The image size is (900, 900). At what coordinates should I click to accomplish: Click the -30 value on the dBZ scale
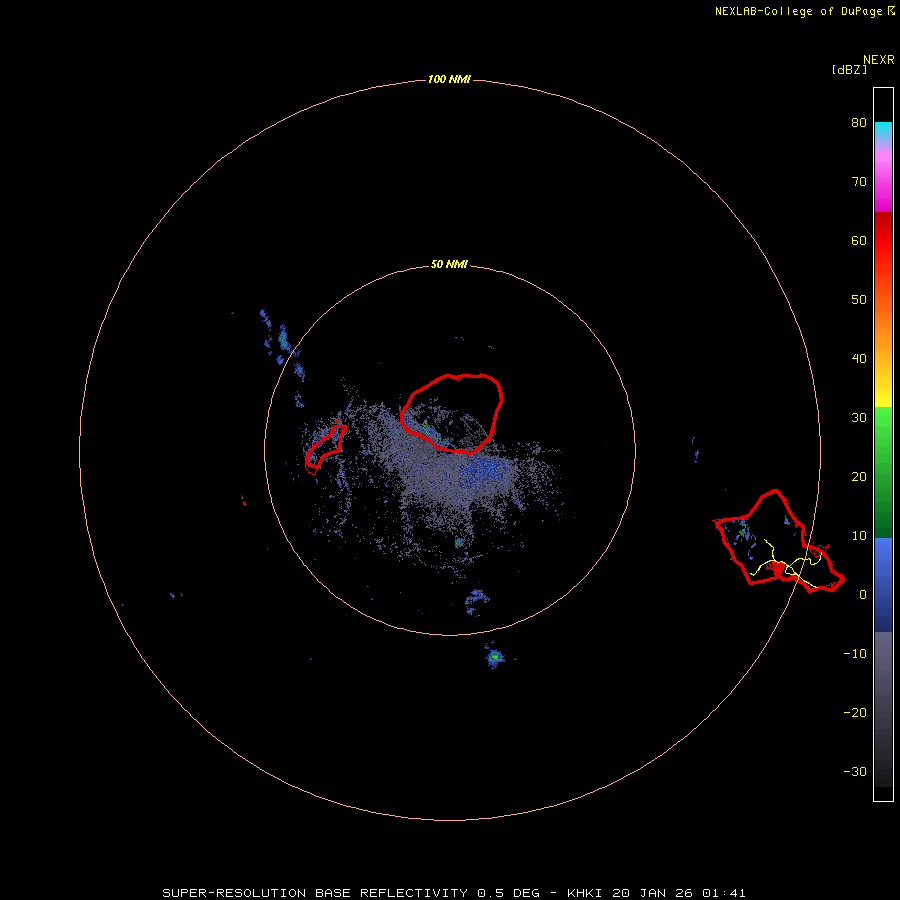855,771
